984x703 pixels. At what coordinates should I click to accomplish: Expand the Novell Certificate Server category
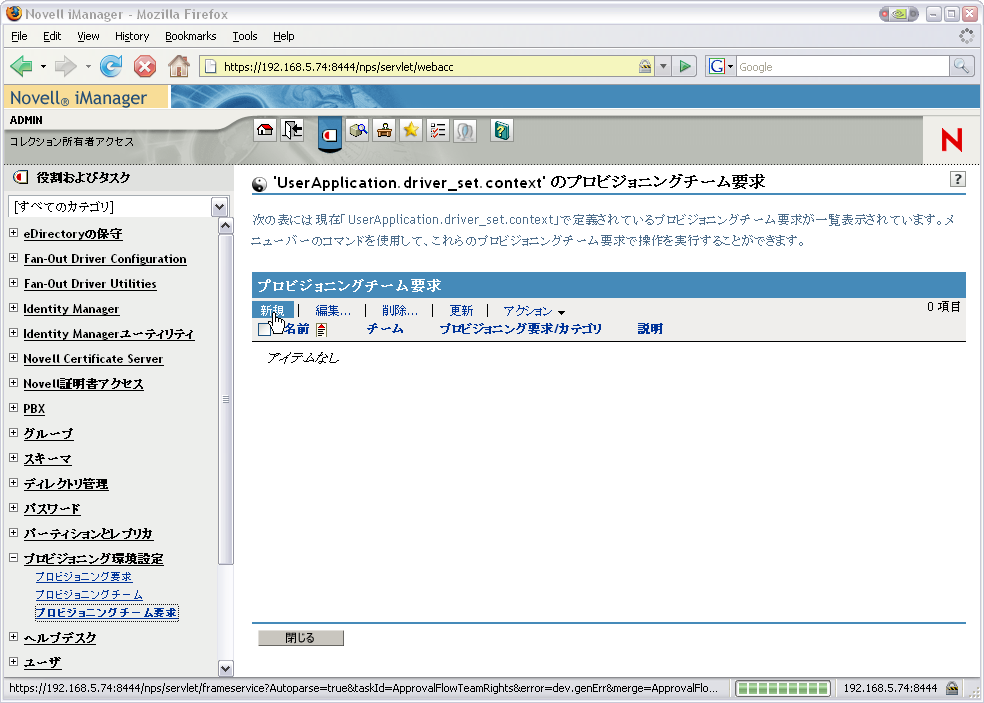[x=13, y=358]
